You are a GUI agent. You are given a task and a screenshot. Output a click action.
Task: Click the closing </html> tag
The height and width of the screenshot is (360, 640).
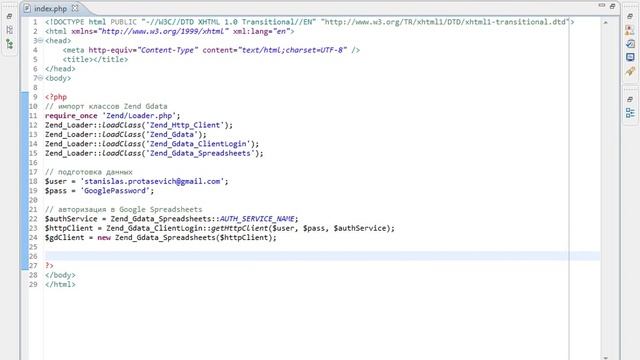tap(60, 284)
